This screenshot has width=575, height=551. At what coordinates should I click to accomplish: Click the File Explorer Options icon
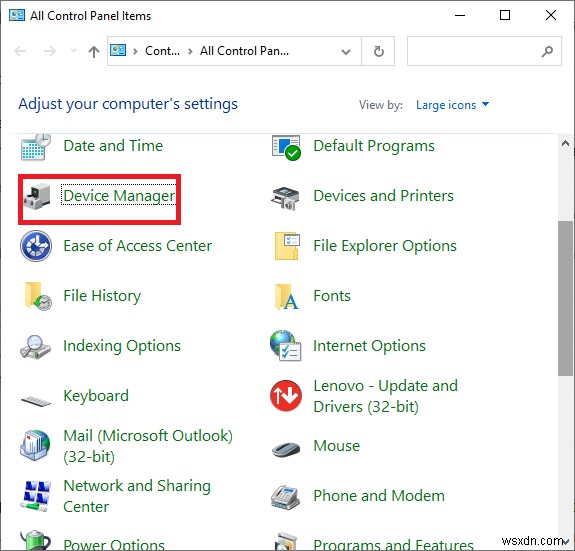(x=287, y=246)
